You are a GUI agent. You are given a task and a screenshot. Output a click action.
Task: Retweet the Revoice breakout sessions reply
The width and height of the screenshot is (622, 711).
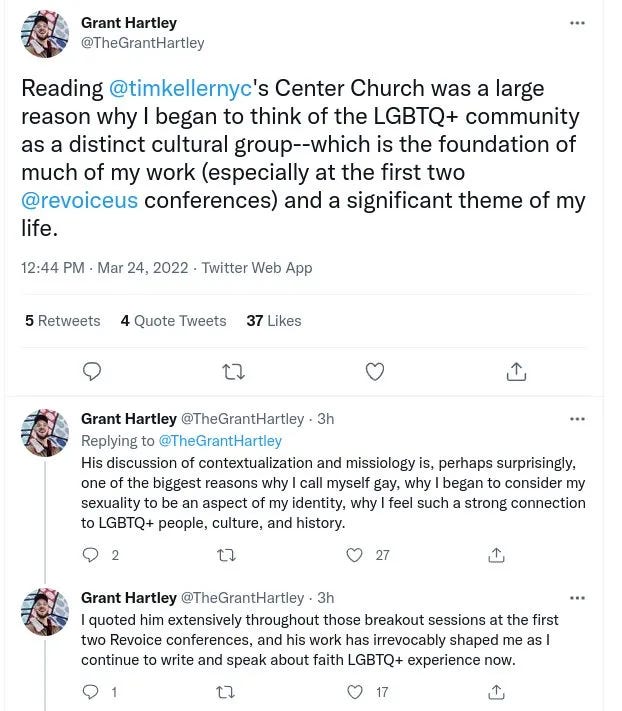pos(226,692)
